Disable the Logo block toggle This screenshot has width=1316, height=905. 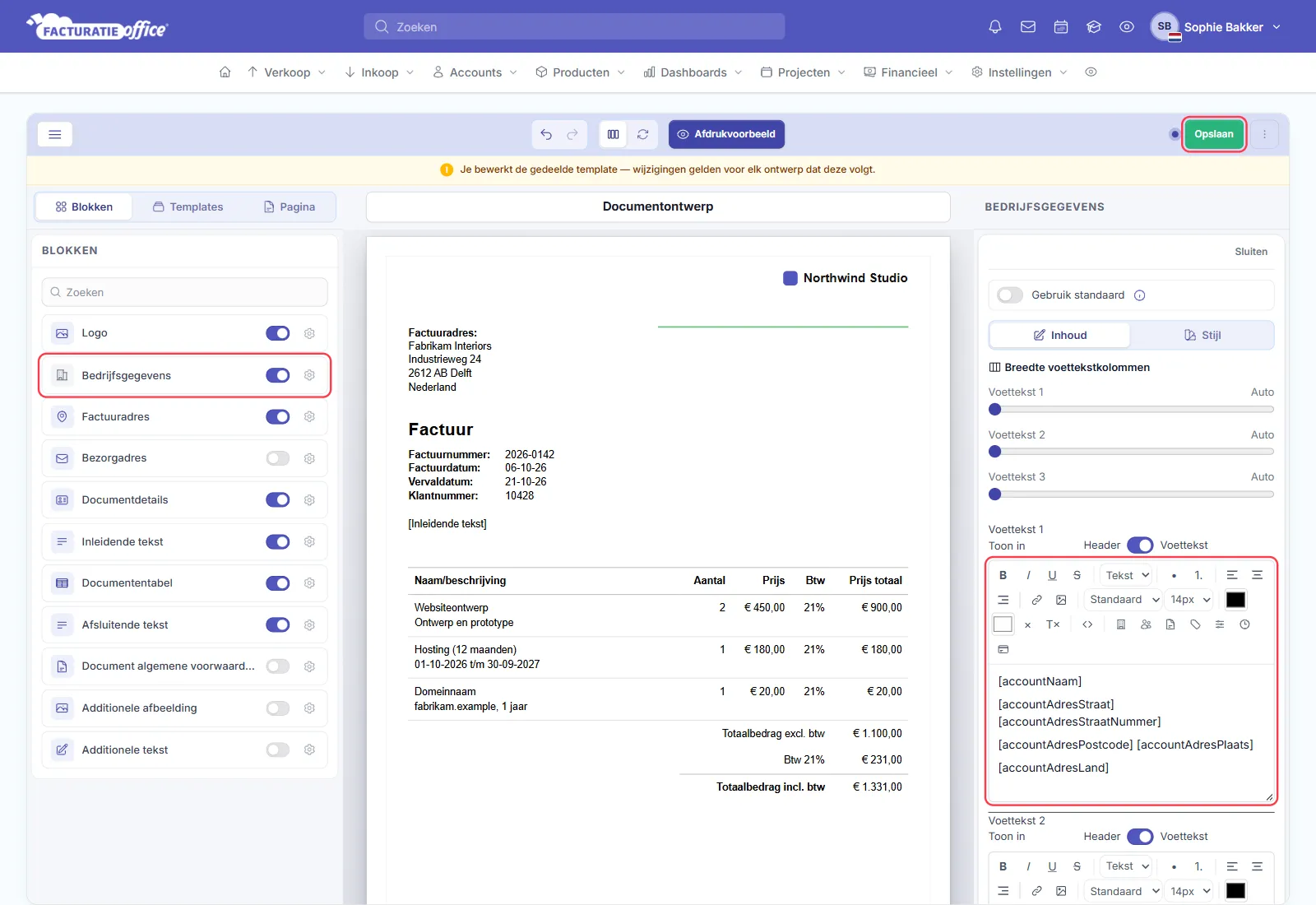[x=278, y=333]
